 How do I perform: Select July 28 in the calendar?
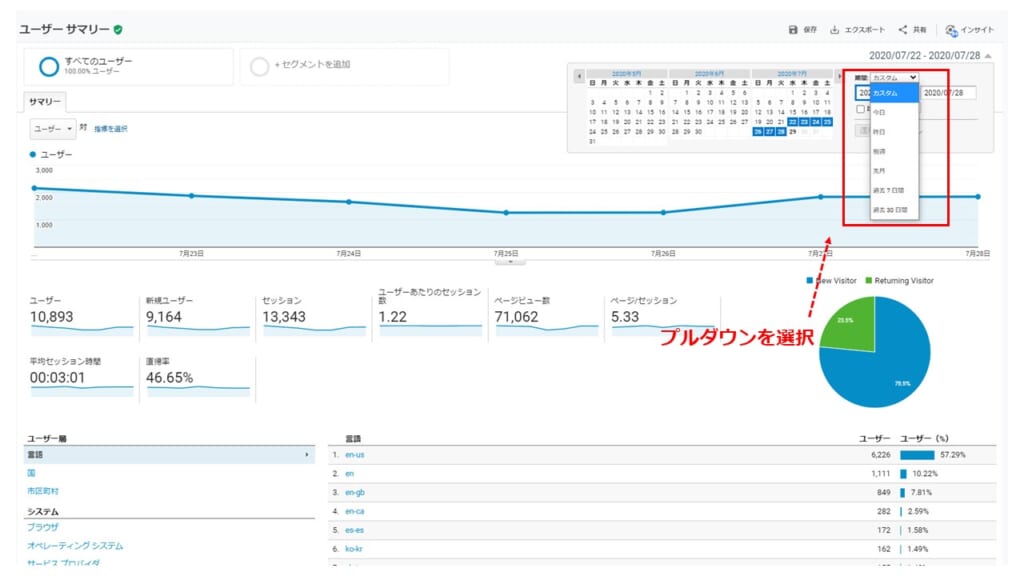(780, 132)
